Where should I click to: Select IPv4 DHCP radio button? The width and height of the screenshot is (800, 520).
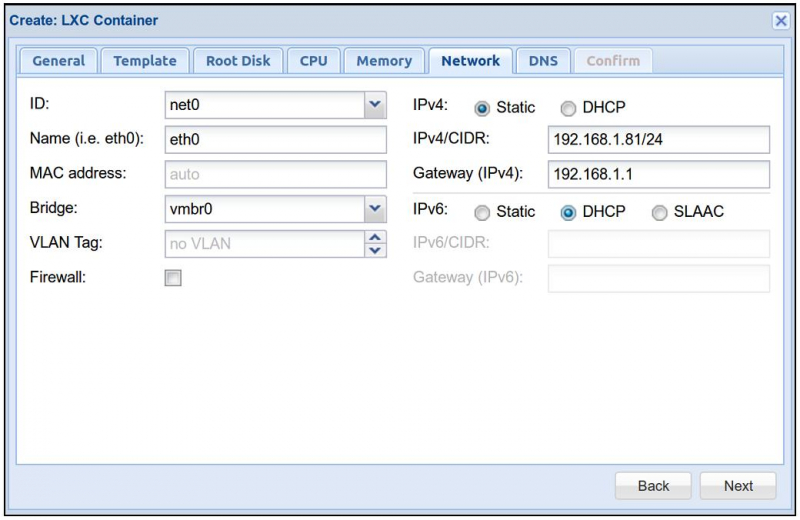coord(567,108)
